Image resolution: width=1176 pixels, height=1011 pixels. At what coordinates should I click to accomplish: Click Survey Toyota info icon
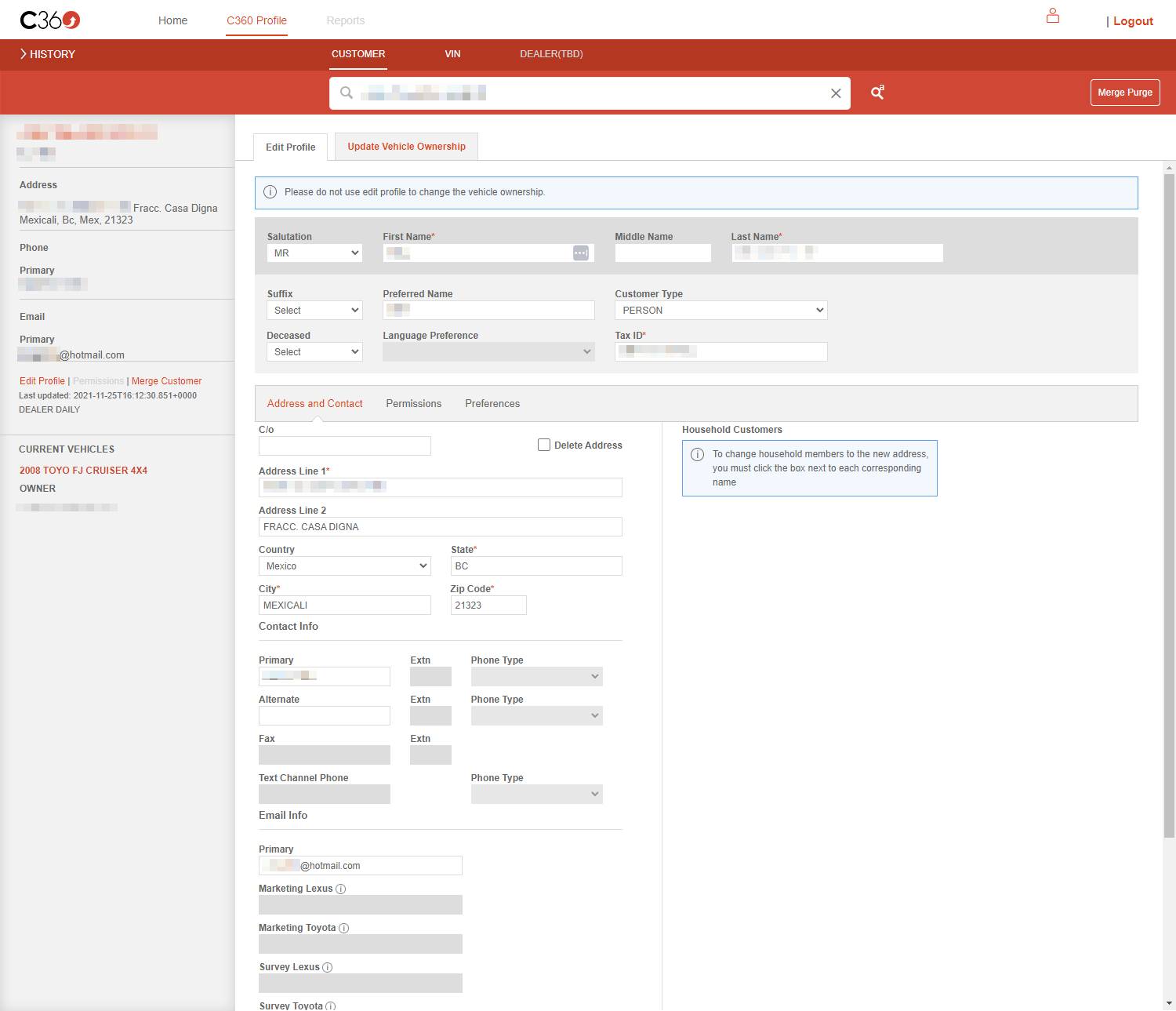[x=331, y=1006]
